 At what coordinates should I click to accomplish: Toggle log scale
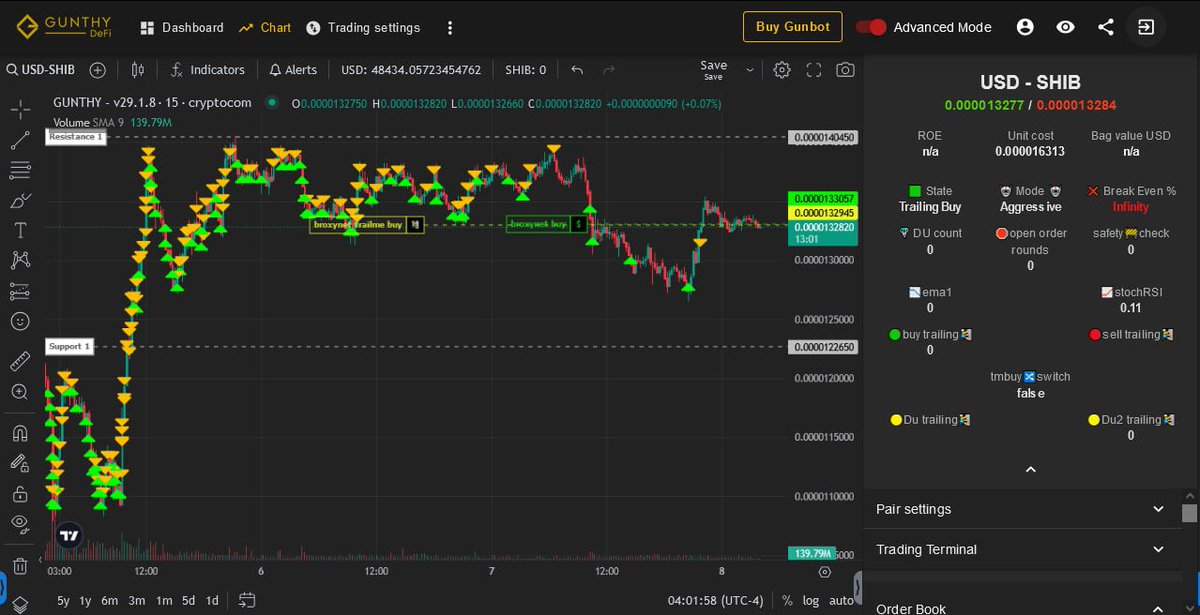[x=811, y=601]
